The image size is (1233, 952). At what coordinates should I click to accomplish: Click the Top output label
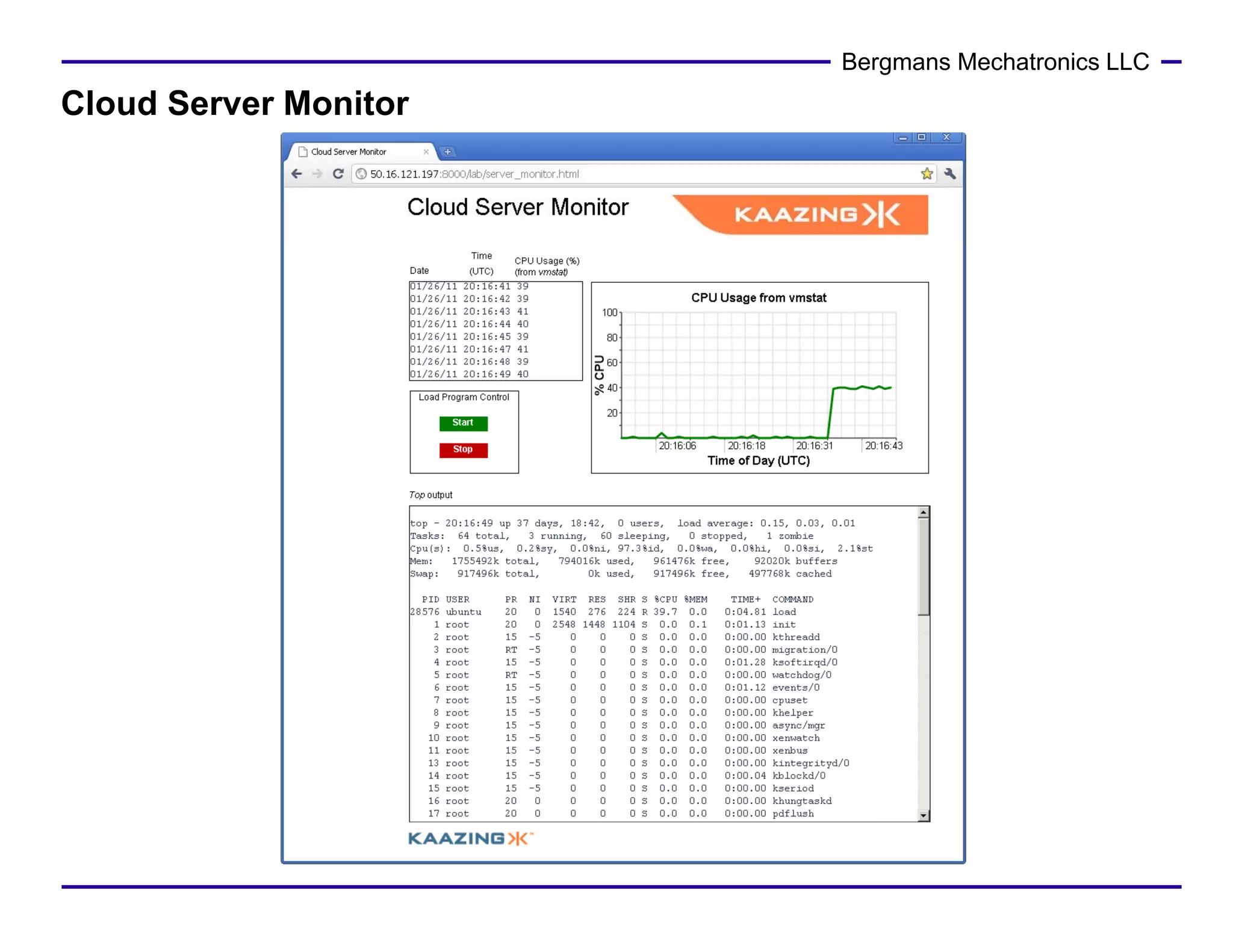click(430, 495)
